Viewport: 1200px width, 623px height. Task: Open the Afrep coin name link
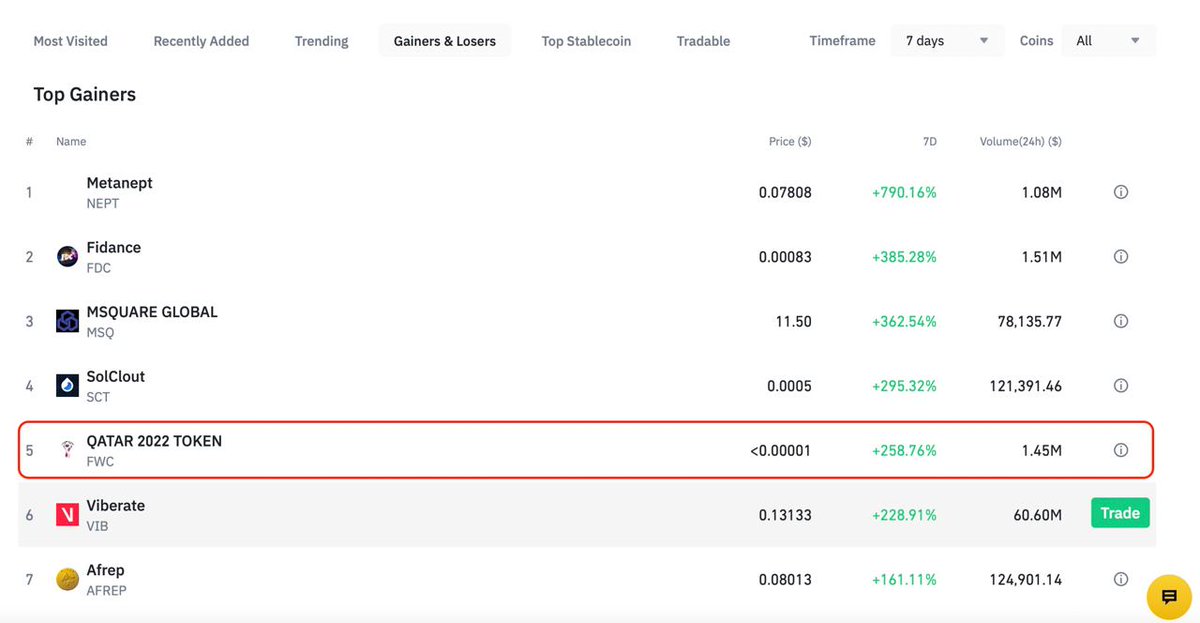point(105,570)
